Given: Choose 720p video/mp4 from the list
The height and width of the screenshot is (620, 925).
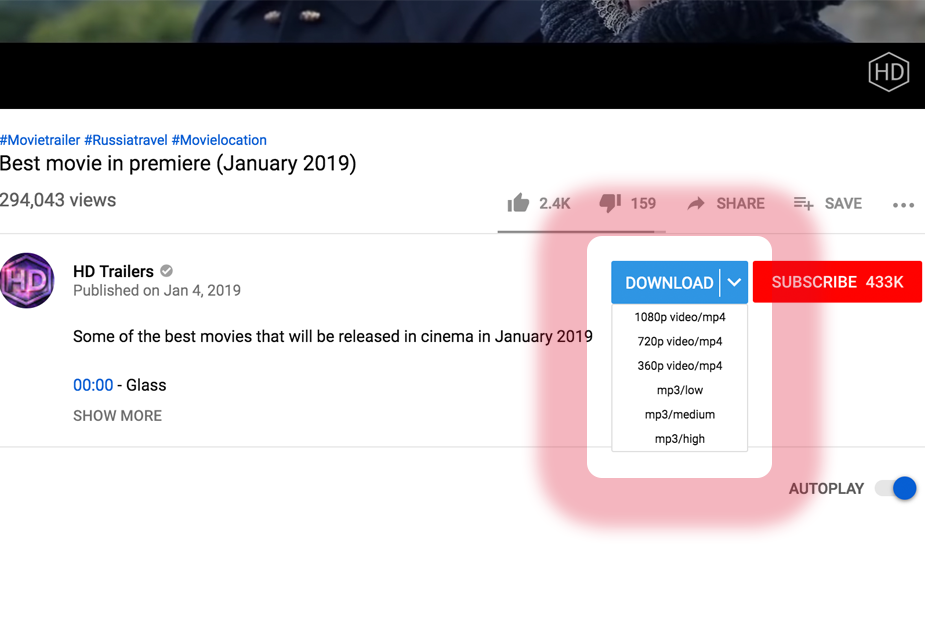Looking at the screenshot, I should click(x=680, y=341).
